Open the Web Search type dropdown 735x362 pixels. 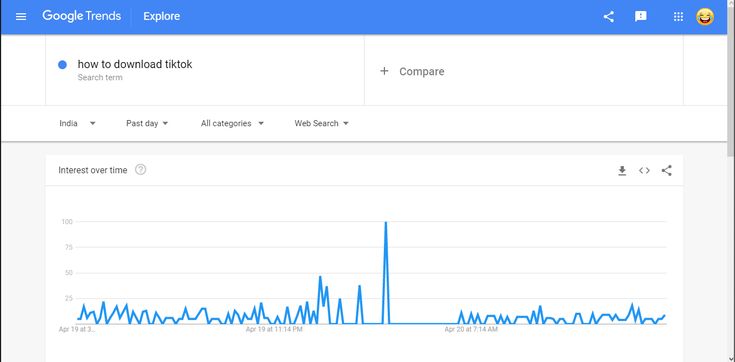click(322, 123)
